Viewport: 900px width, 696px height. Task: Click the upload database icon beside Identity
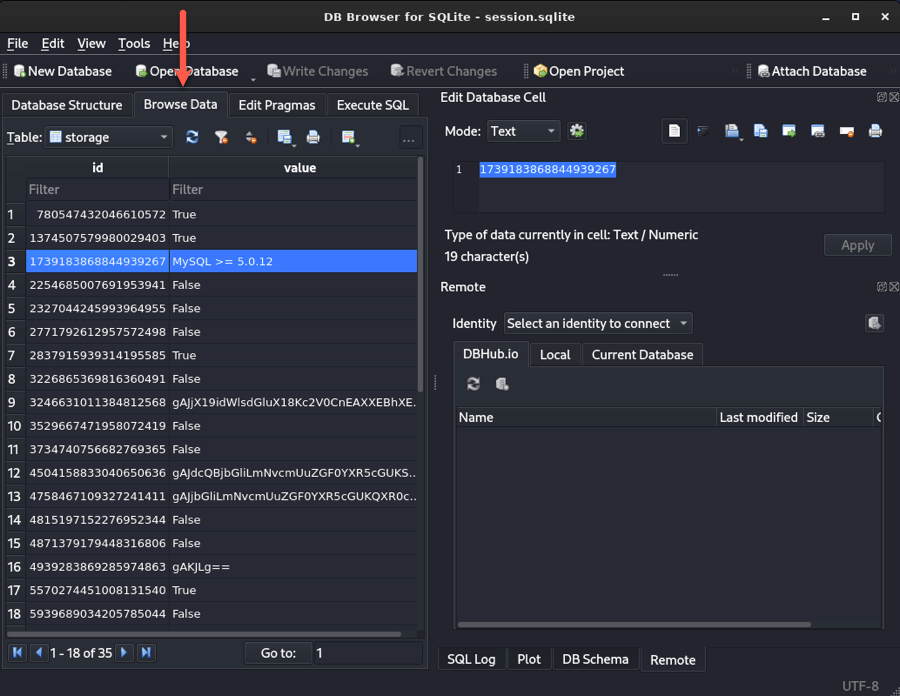pyautogui.click(x=874, y=323)
